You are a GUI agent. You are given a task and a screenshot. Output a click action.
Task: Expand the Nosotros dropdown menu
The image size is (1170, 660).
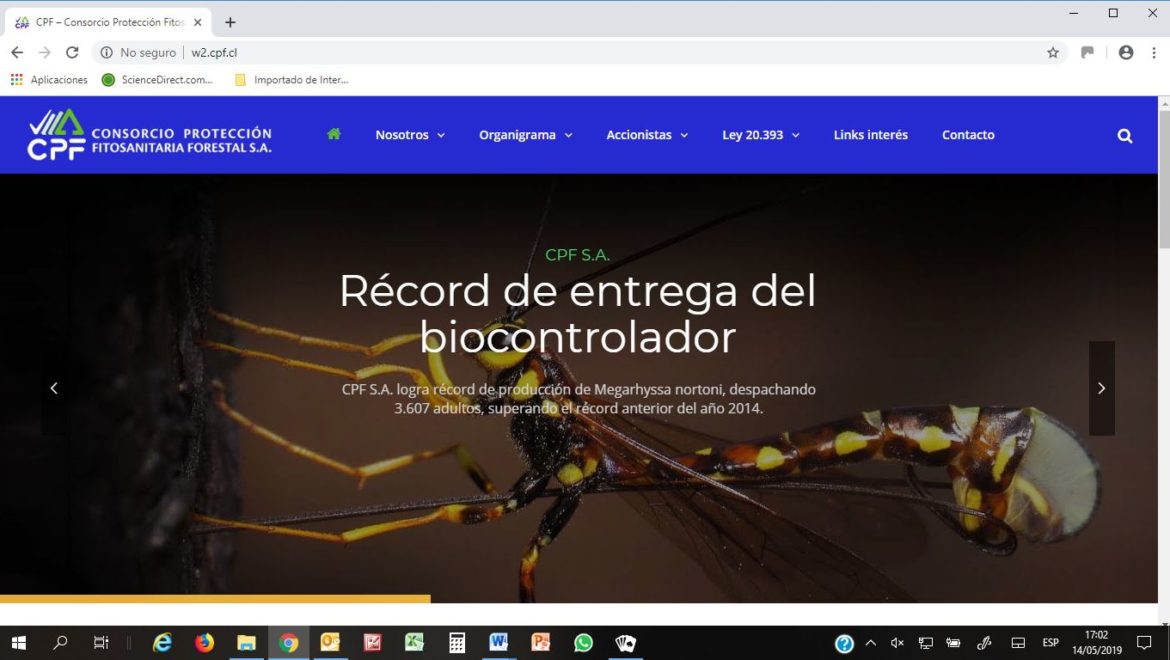(410, 135)
